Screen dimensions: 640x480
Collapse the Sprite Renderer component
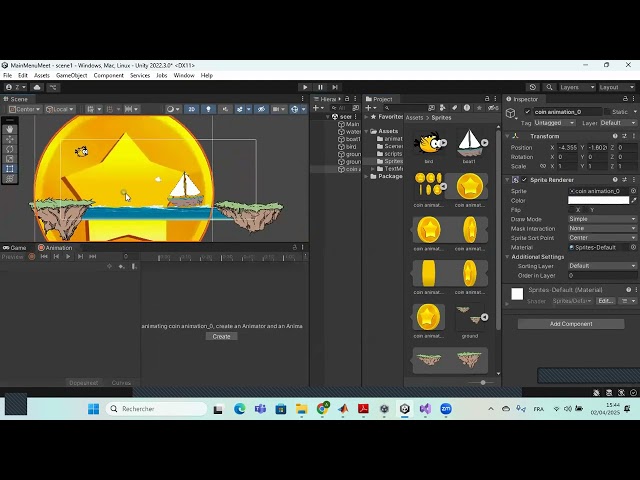[x=507, y=180]
